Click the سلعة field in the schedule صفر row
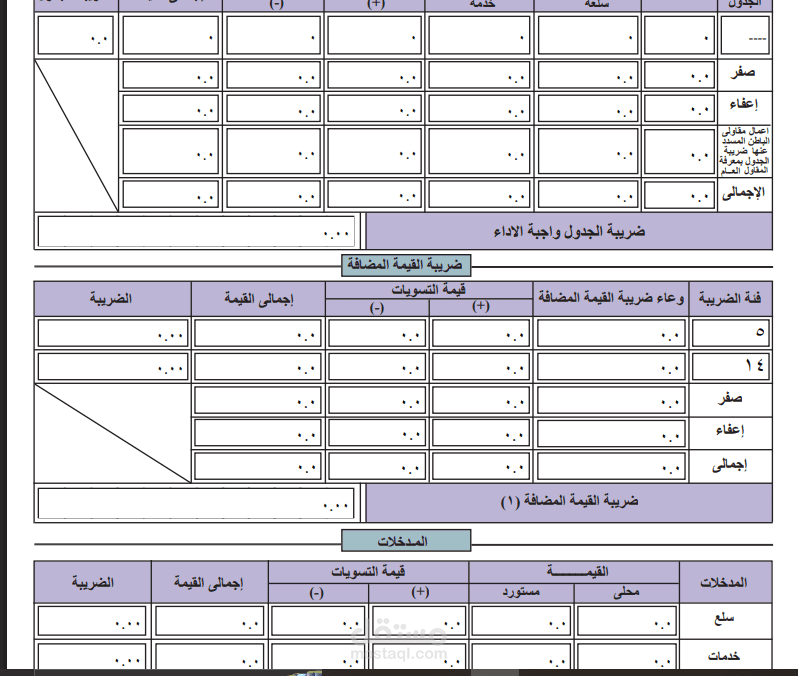 588,75
